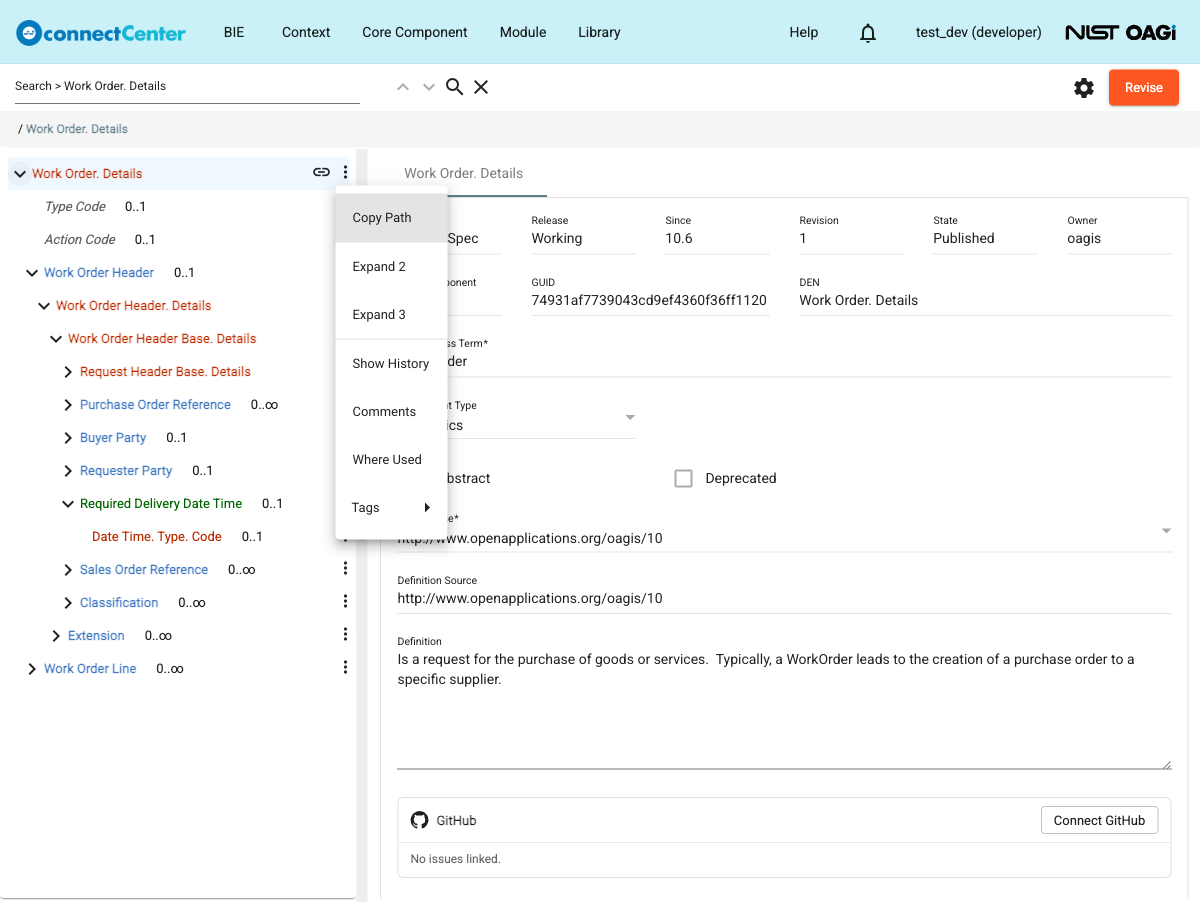This screenshot has width=1200, height=913.
Task: Click the link icon beside Work Order. Details
Action: point(321,173)
